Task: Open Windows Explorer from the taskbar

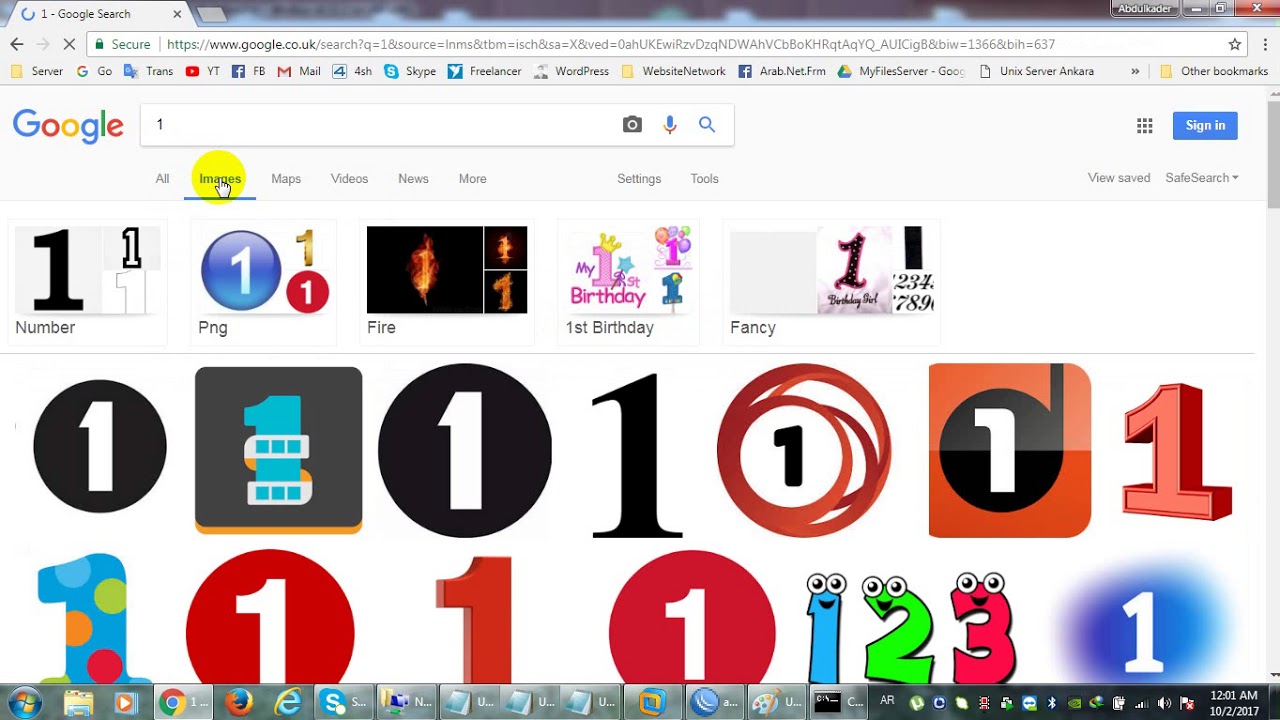Action: click(x=78, y=703)
